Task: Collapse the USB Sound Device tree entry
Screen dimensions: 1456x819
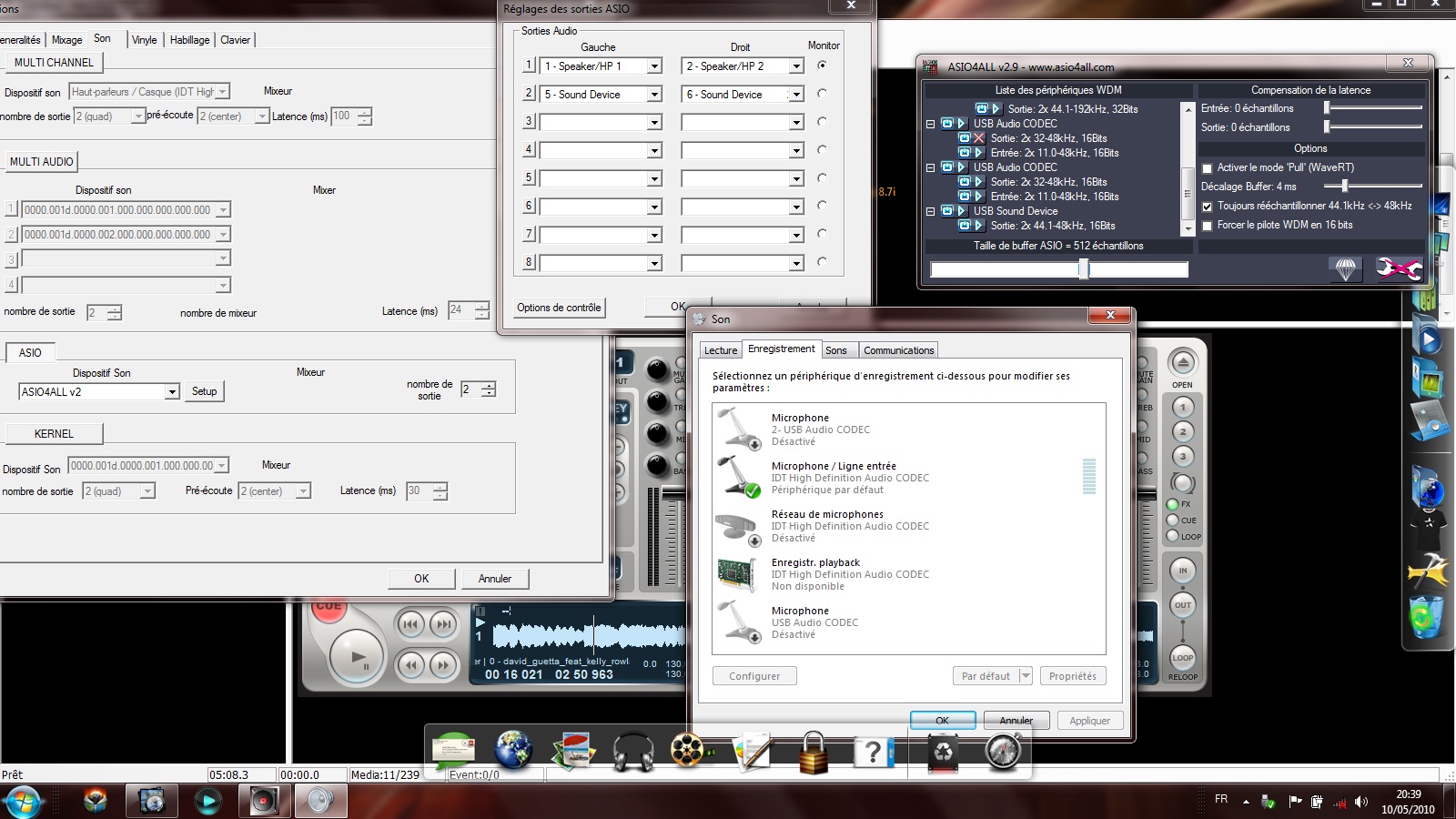Action: click(x=930, y=211)
